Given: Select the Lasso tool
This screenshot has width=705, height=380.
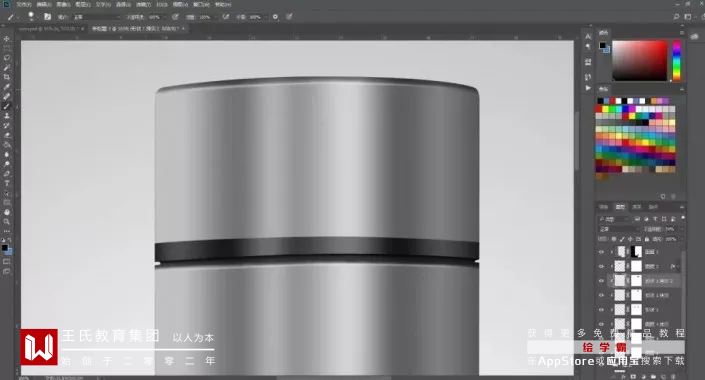Looking at the screenshot, I should click(7, 58).
